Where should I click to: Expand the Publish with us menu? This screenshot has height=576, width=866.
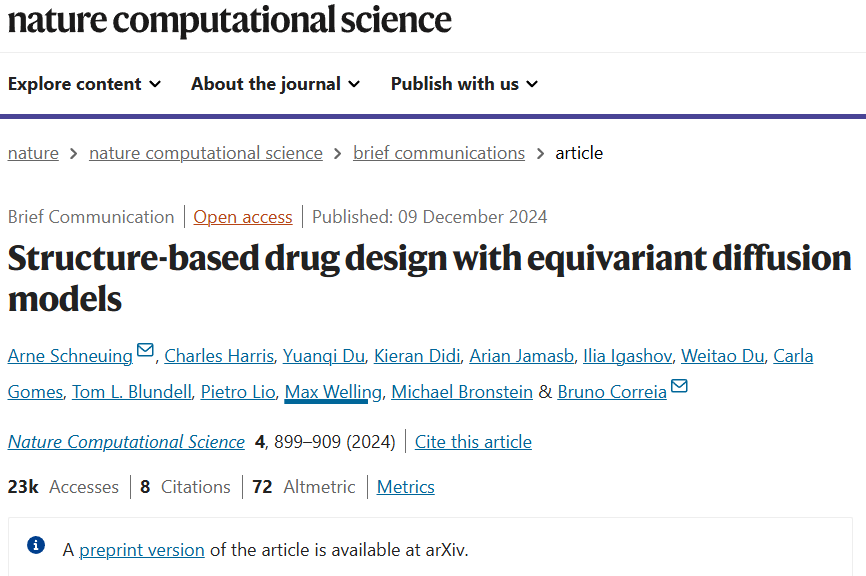click(464, 84)
